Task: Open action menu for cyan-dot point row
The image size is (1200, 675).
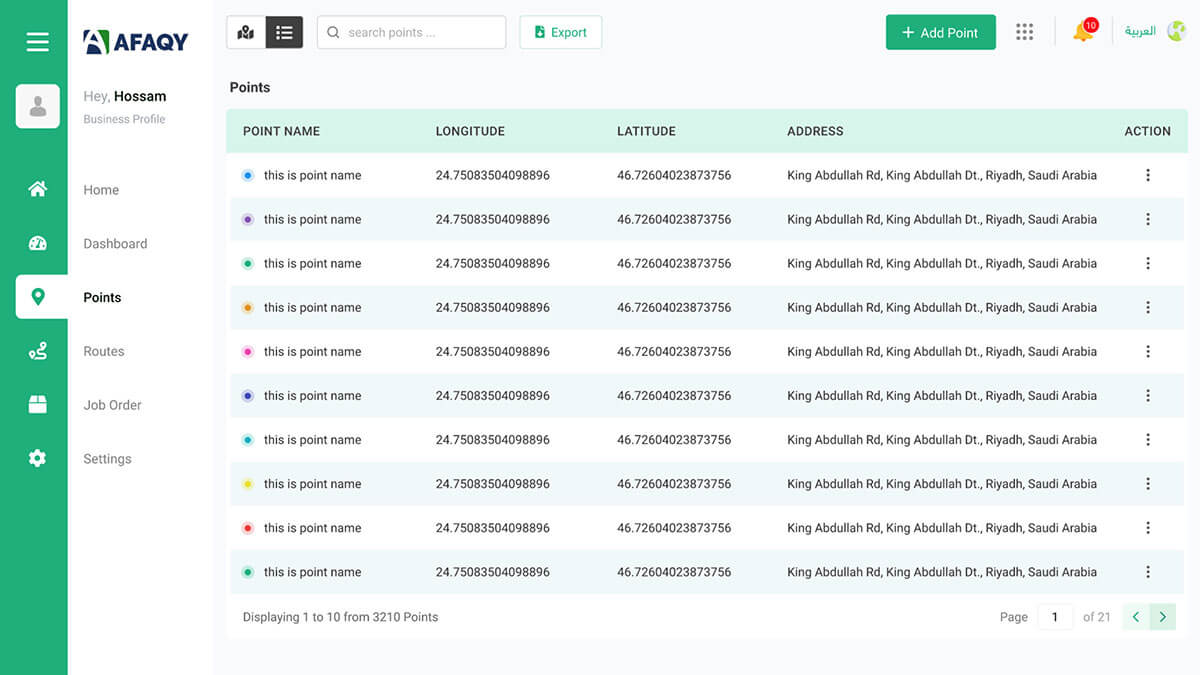Action: [1147, 439]
